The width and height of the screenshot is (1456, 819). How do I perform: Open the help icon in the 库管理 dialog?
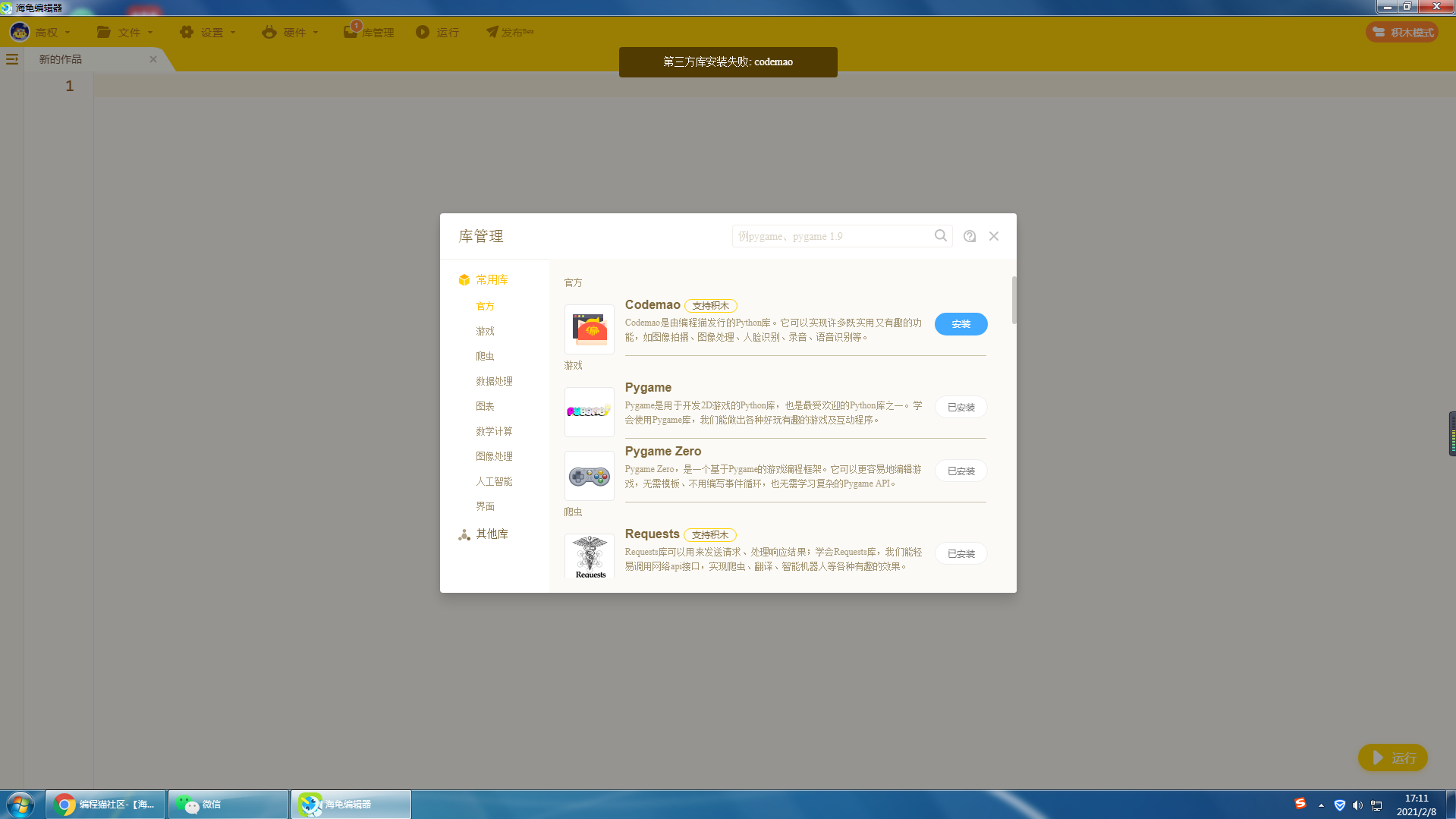[x=970, y=236]
